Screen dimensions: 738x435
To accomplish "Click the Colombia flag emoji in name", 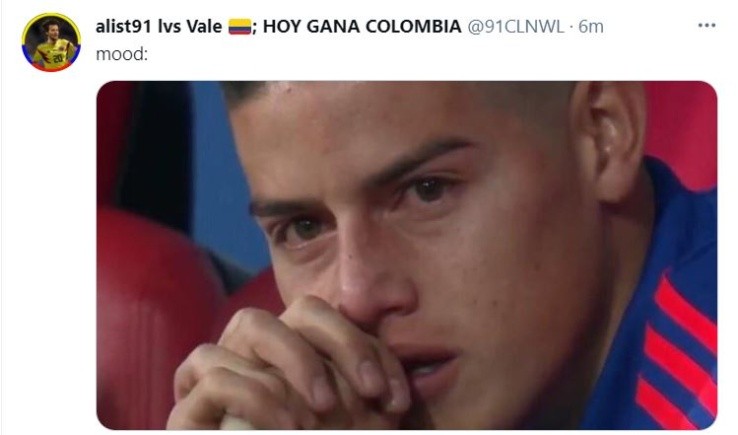I will (x=240, y=26).
